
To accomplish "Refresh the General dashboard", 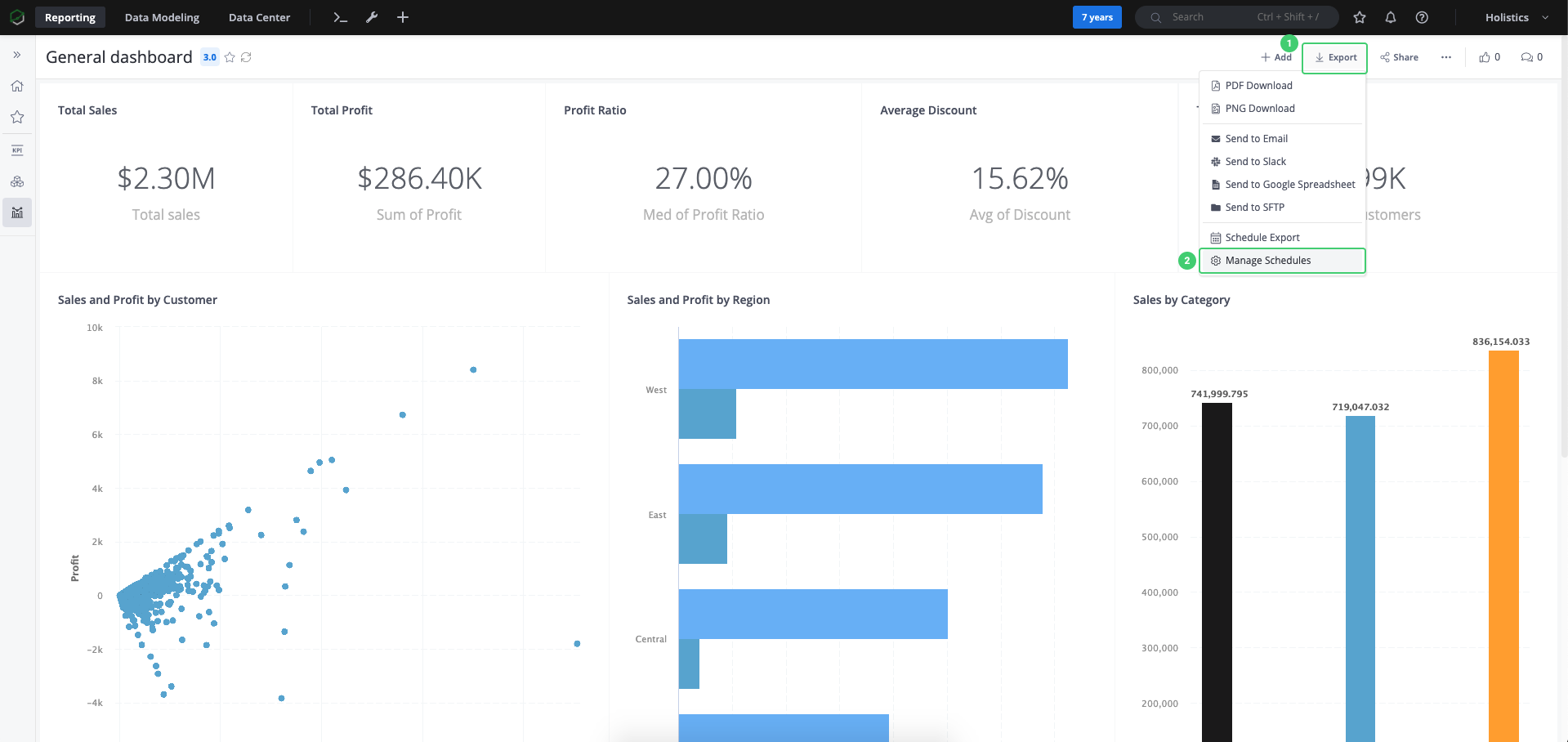I will [x=246, y=57].
